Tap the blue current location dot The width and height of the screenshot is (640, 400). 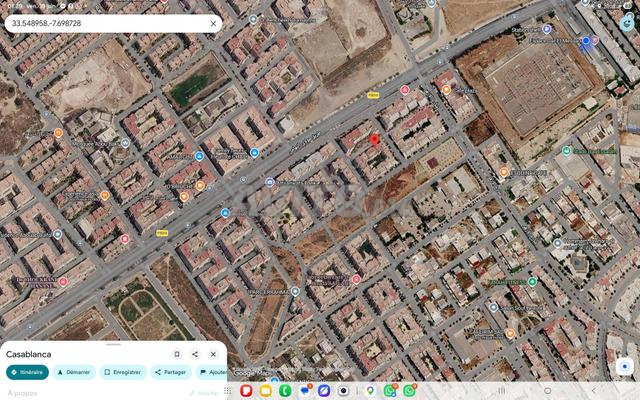(586, 41)
